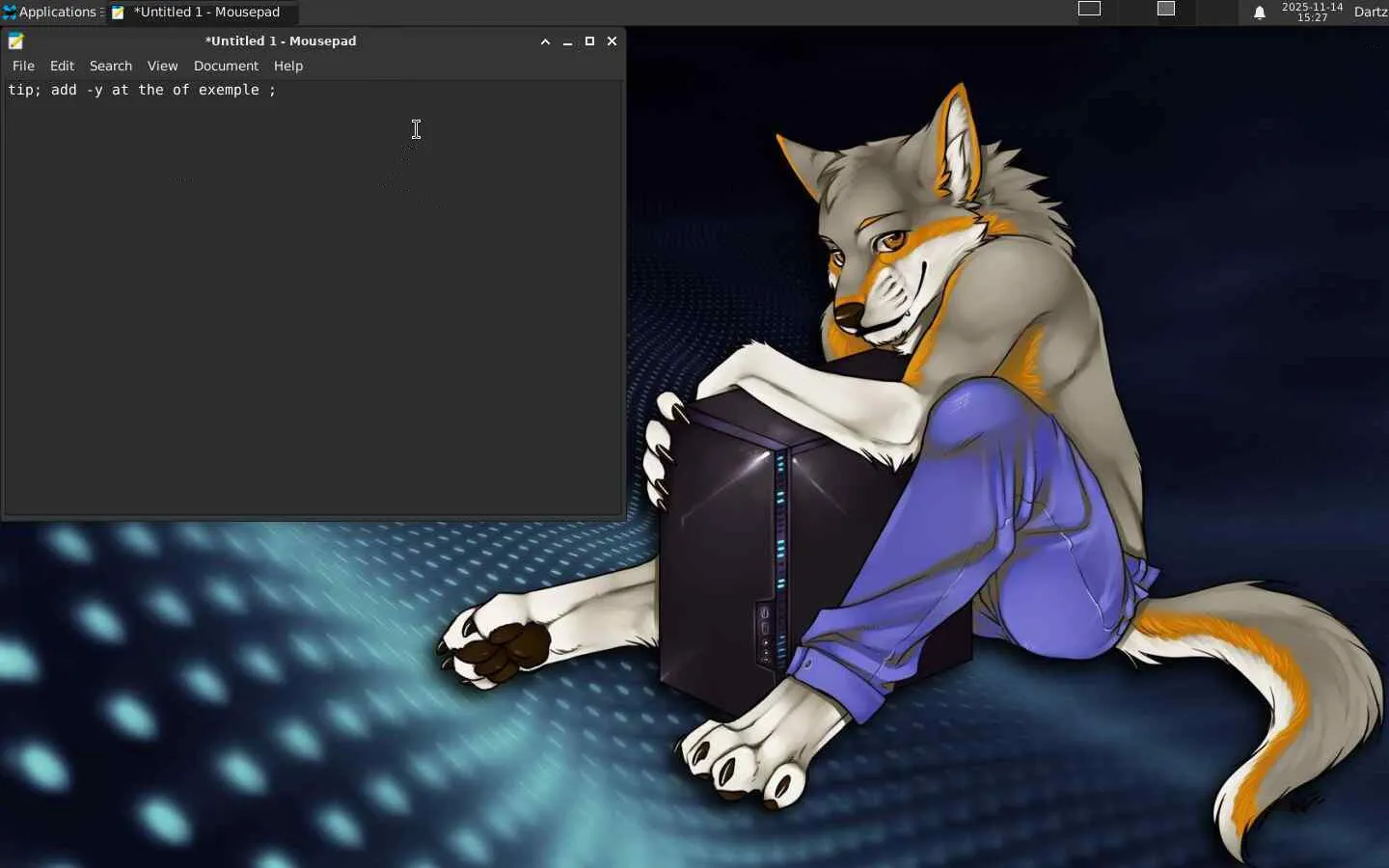Minimize the Mousepad window

pos(567,41)
